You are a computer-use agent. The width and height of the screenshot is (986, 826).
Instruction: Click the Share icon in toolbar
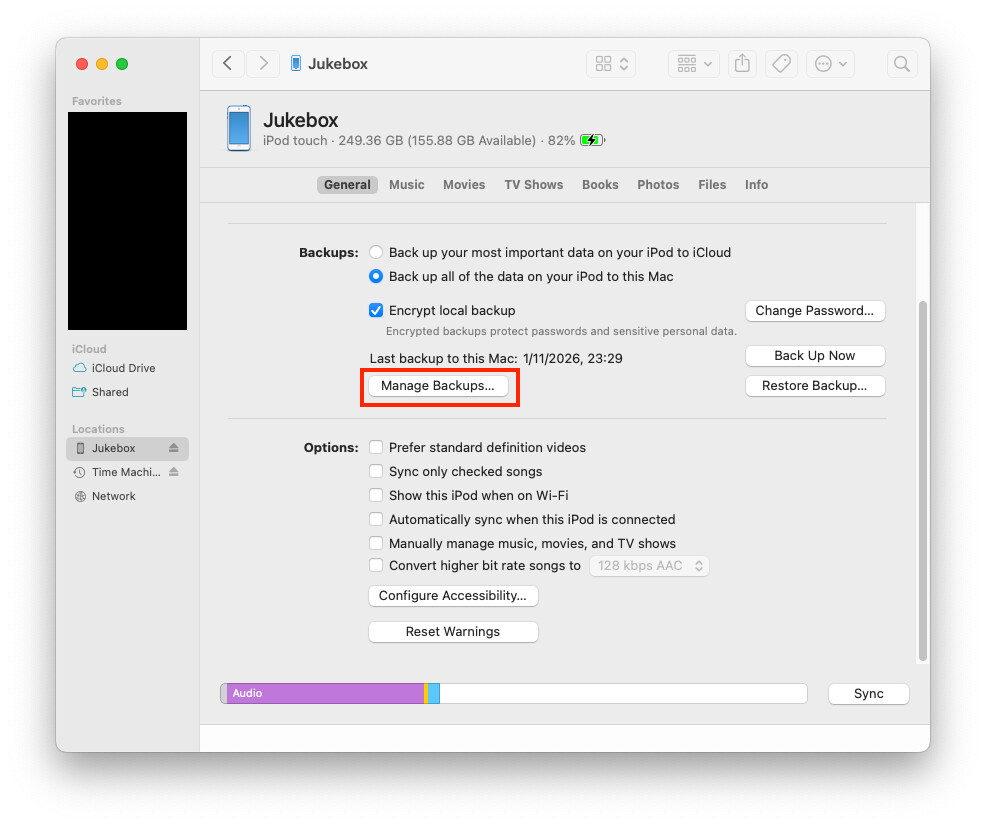click(742, 64)
